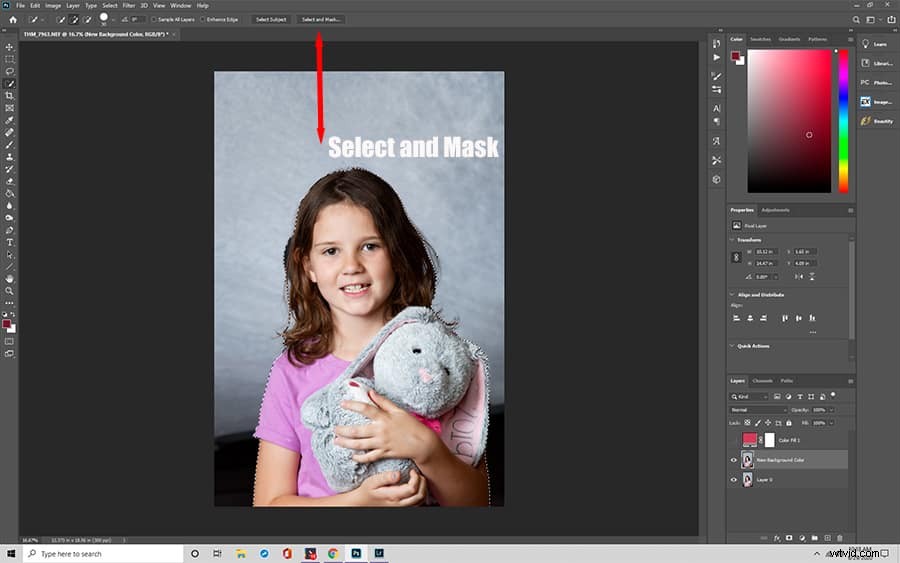The width and height of the screenshot is (900, 563).
Task: Open the Opacity dropdown arrow
Action: (831, 410)
